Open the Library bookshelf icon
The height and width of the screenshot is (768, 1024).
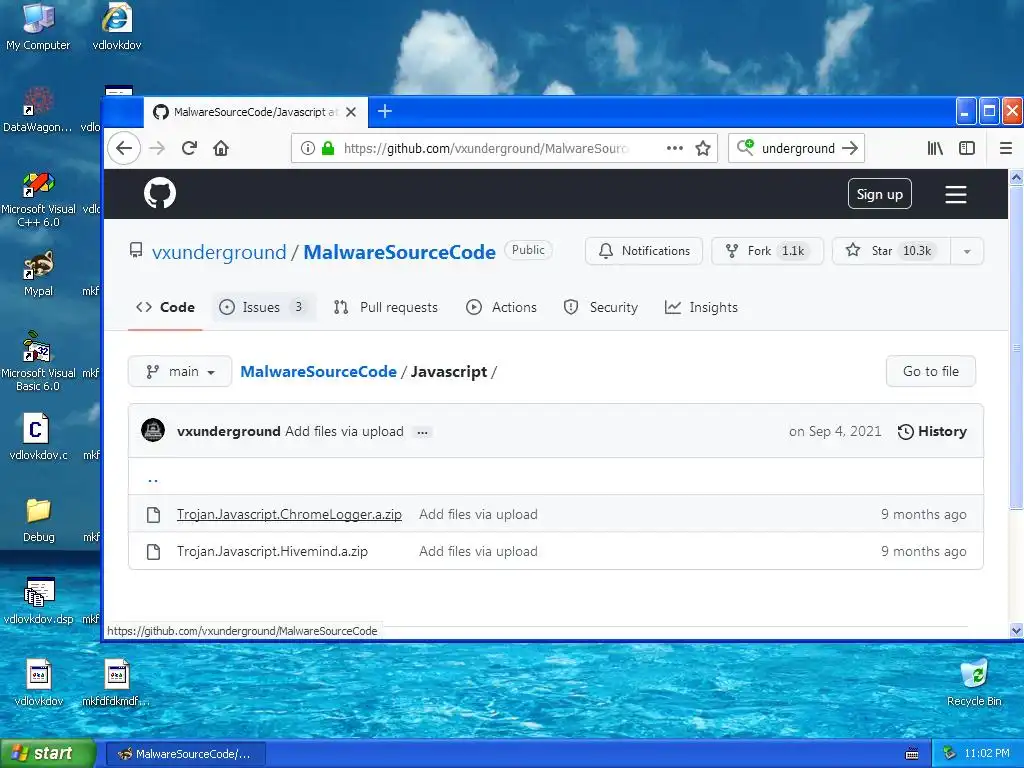pos(935,148)
